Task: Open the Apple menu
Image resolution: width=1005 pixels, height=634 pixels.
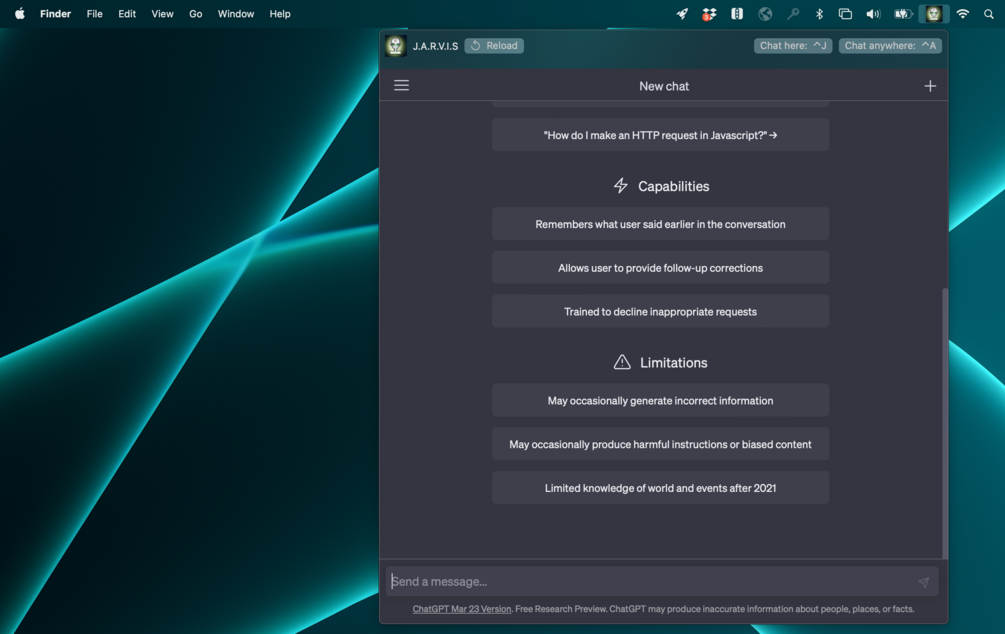Action: pyautogui.click(x=19, y=13)
